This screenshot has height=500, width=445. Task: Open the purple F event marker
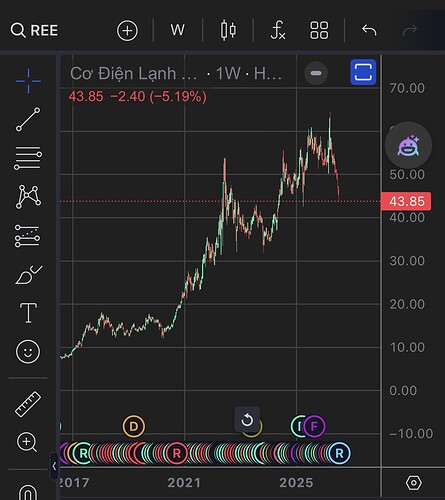click(x=314, y=426)
